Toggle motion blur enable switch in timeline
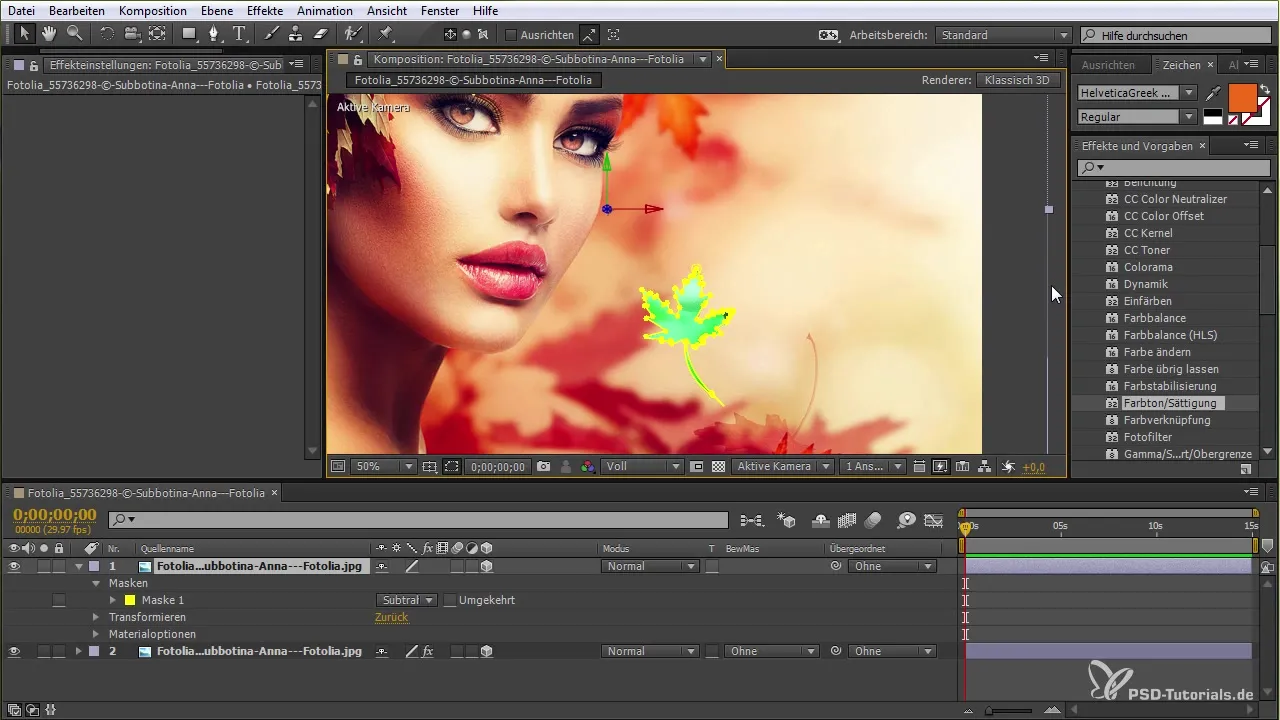The height and width of the screenshot is (720, 1280). coord(872,520)
